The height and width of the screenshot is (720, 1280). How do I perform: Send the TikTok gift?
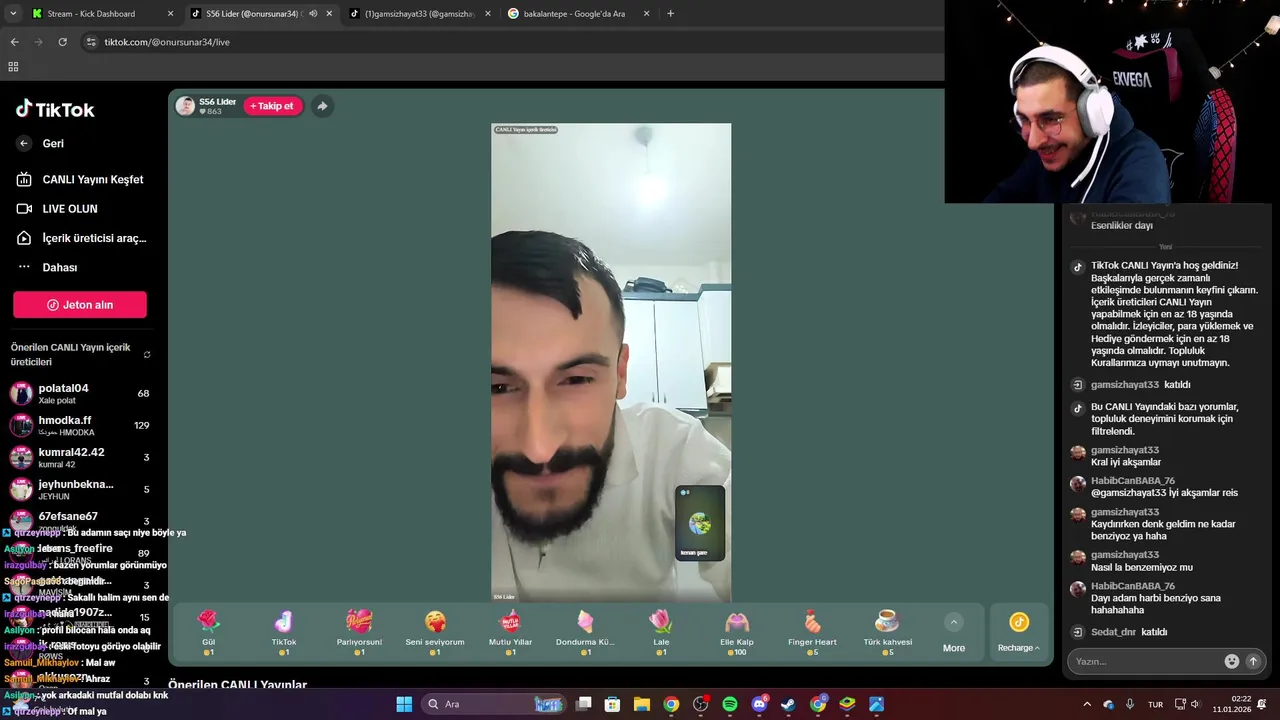[x=284, y=632]
